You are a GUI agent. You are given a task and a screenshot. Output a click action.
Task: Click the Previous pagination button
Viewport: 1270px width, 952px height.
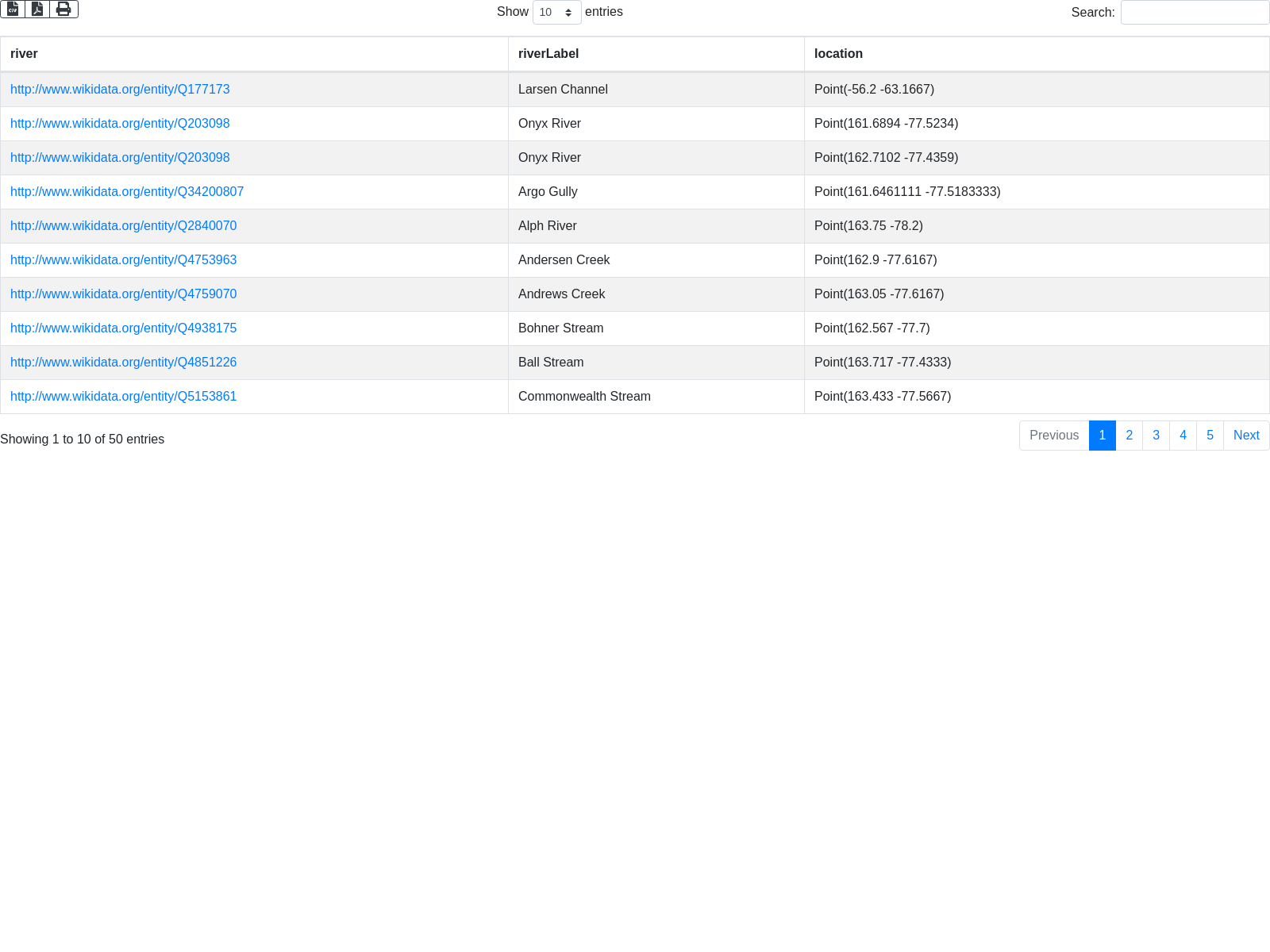click(x=1053, y=436)
